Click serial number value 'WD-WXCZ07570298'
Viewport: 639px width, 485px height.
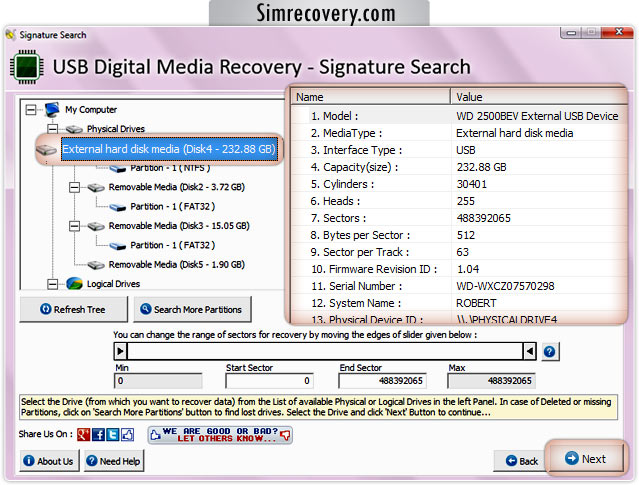tap(505, 286)
